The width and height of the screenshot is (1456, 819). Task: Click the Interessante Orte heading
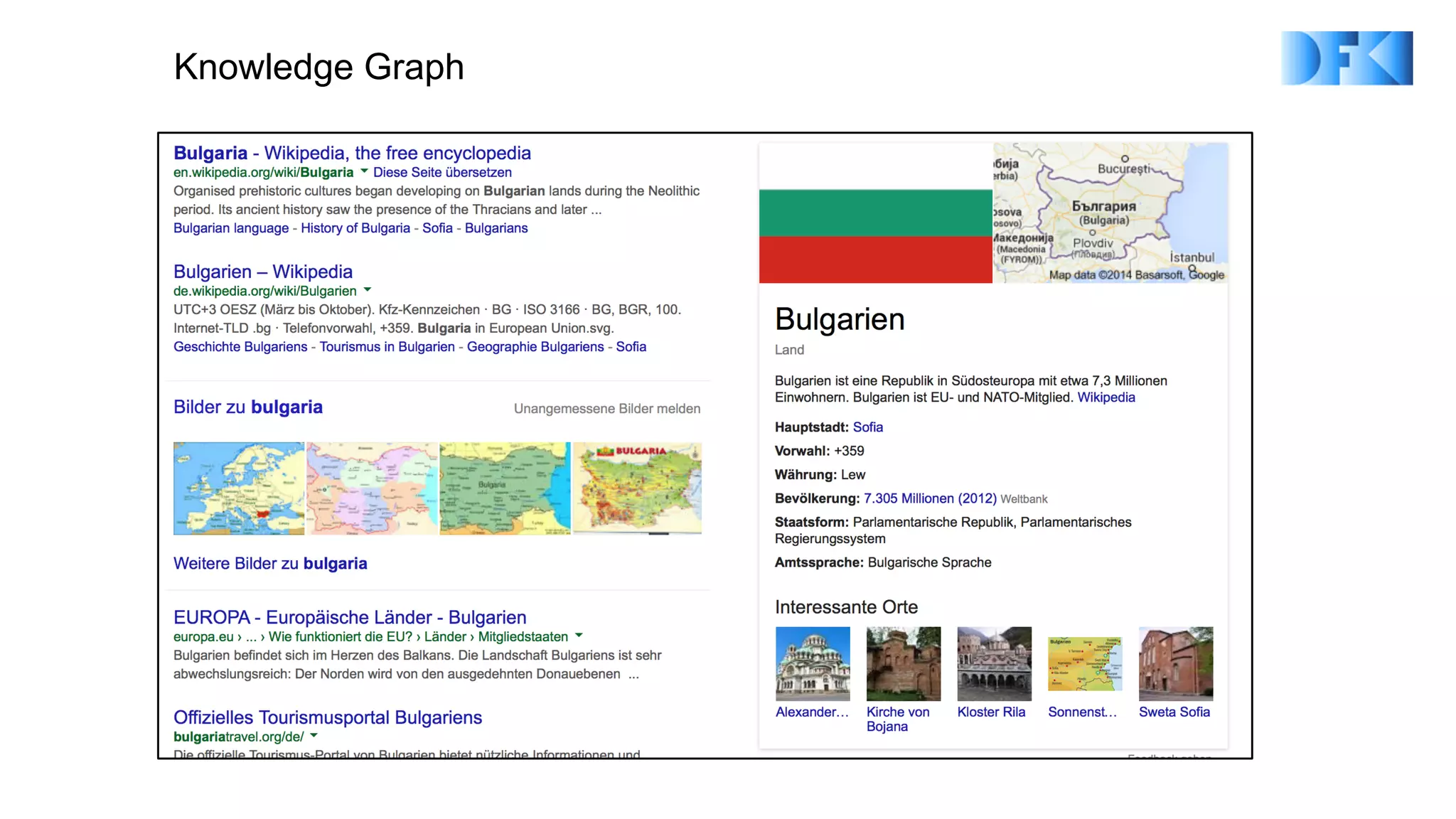click(846, 607)
